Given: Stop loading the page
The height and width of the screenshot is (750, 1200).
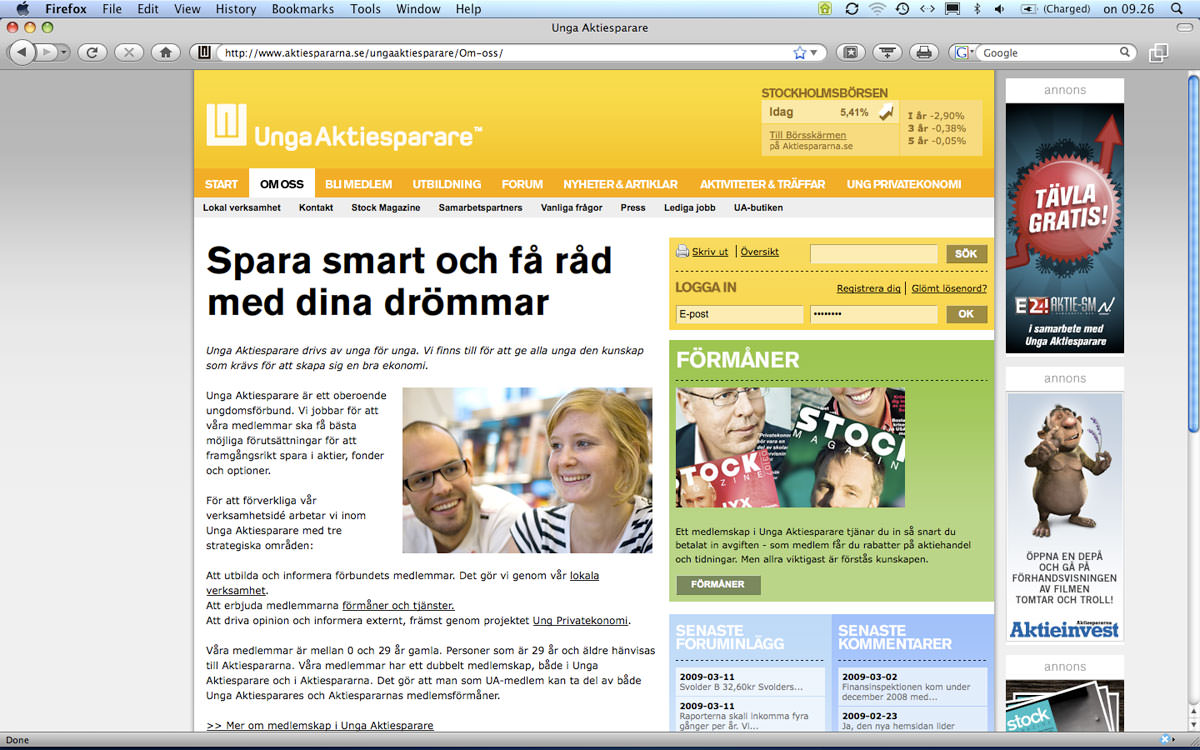Looking at the screenshot, I should [x=128, y=52].
